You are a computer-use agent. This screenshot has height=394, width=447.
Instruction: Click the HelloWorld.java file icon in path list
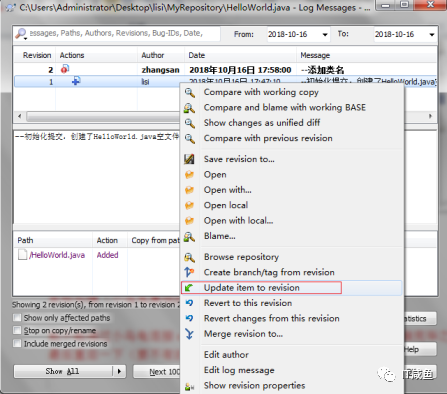pos(22,255)
